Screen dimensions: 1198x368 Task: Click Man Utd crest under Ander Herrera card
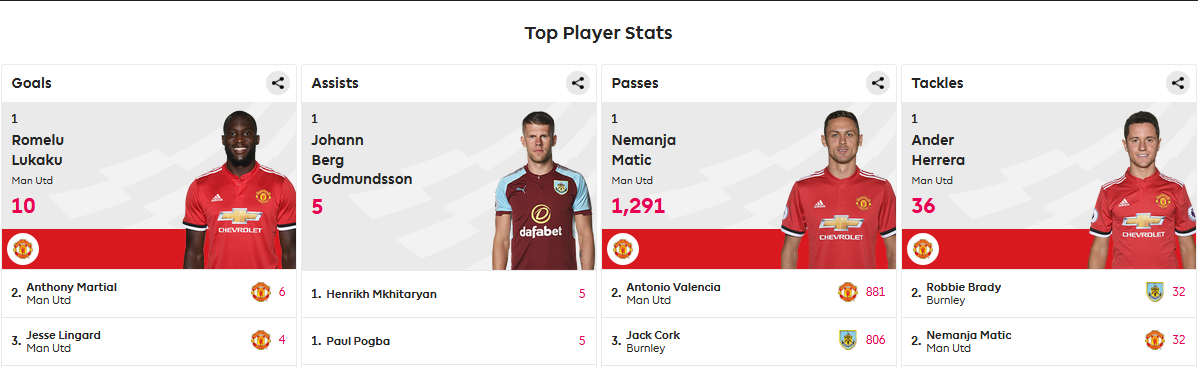(923, 249)
